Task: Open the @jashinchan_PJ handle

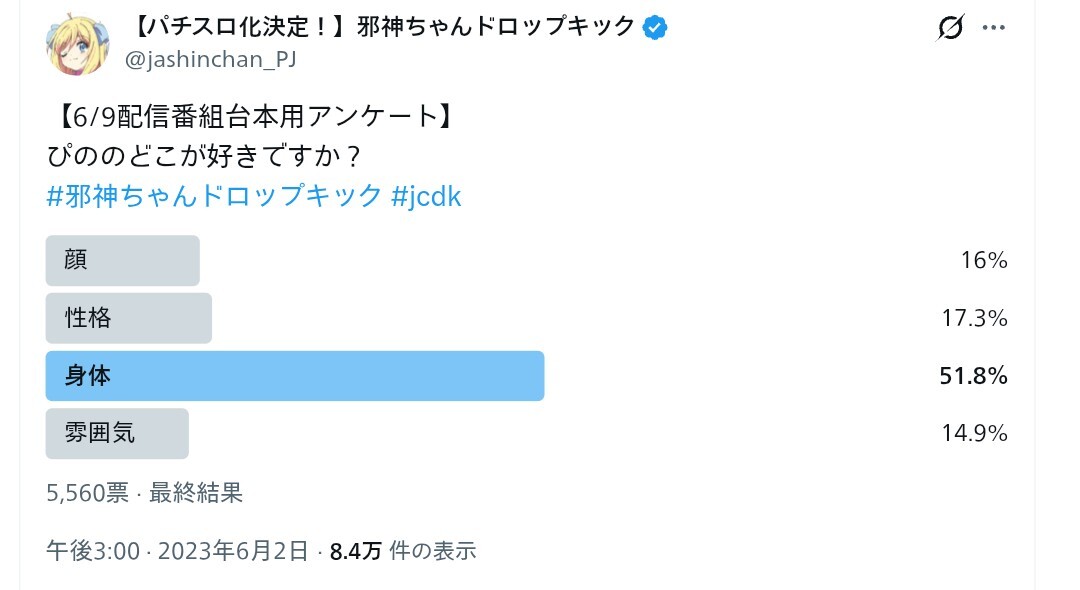Action: pos(210,60)
